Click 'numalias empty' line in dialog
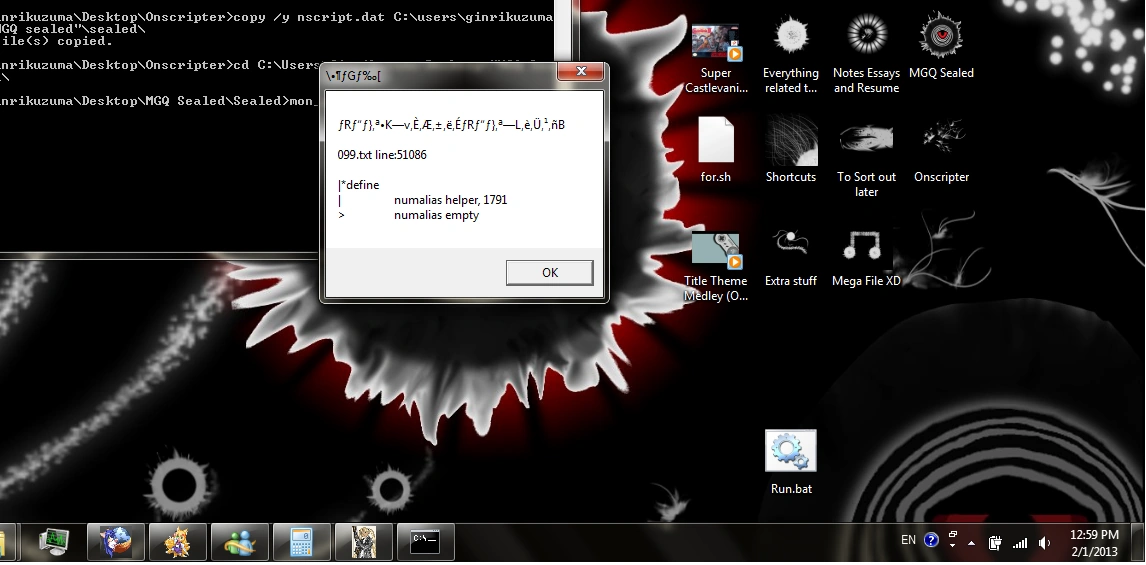This screenshot has height=565, width=1146. click(x=436, y=215)
